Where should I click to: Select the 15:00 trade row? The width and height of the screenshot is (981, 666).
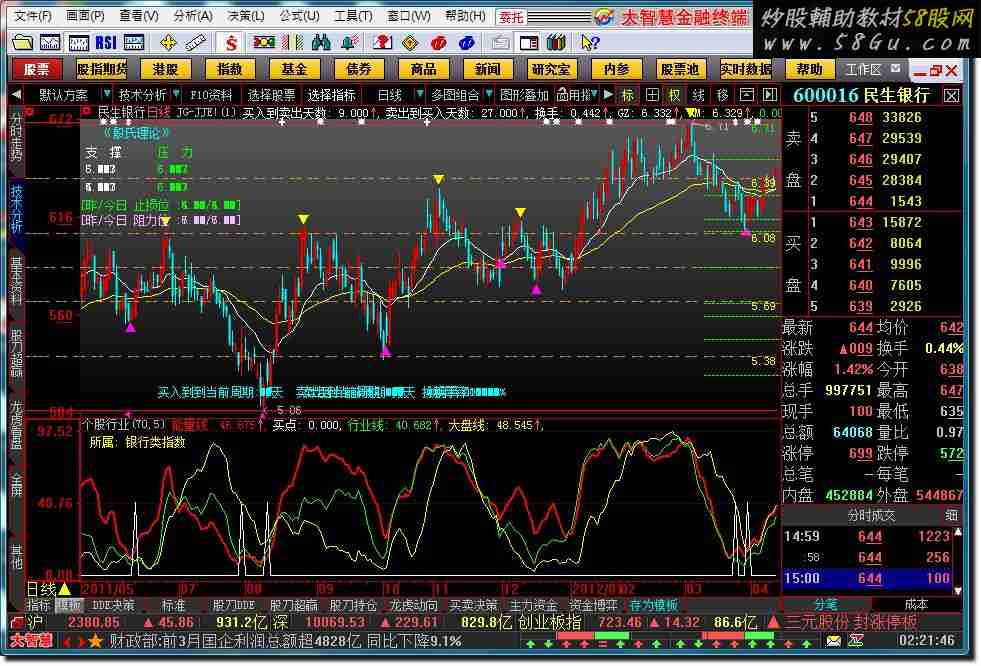[x=867, y=578]
